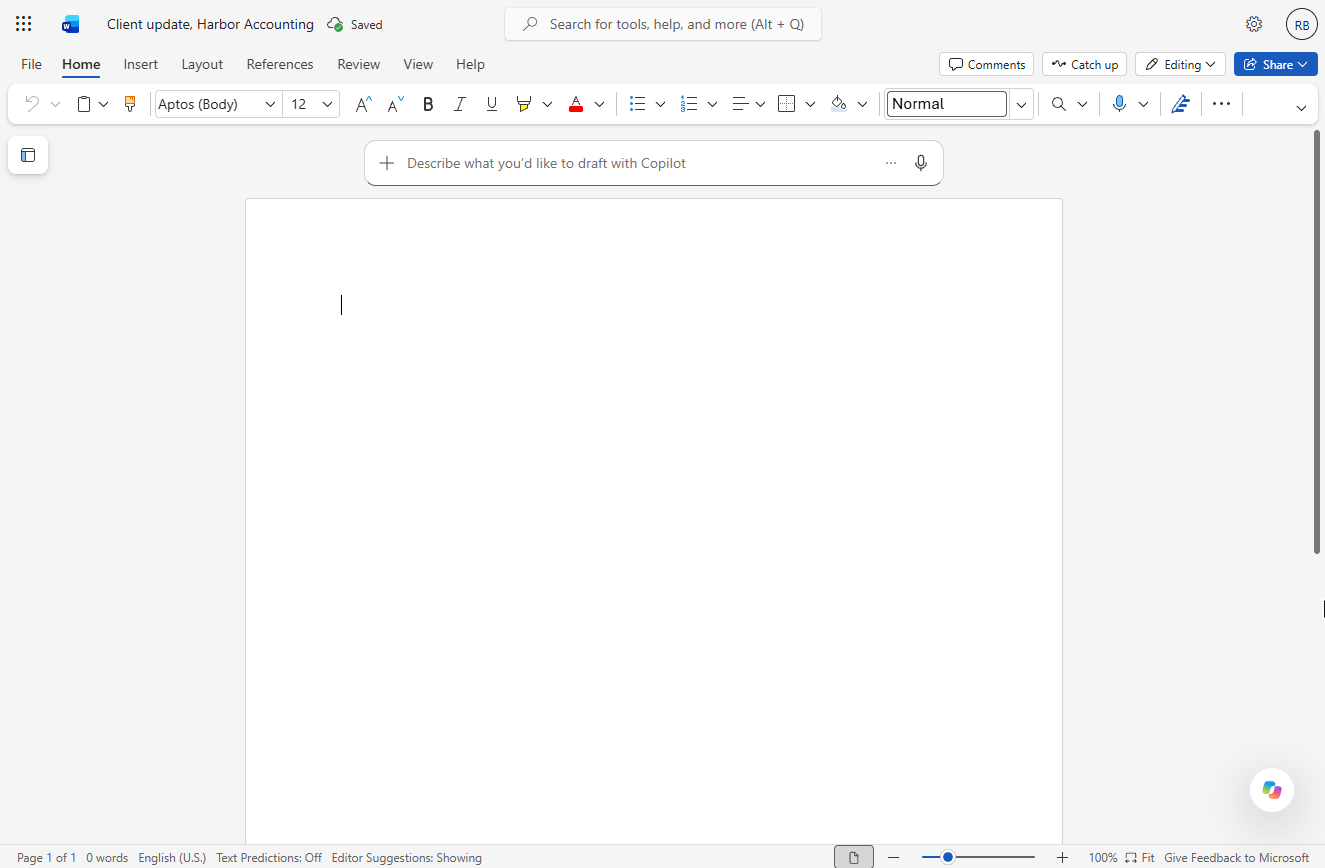Click Increase Font Size icon
The height and width of the screenshot is (868, 1325).
click(364, 104)
